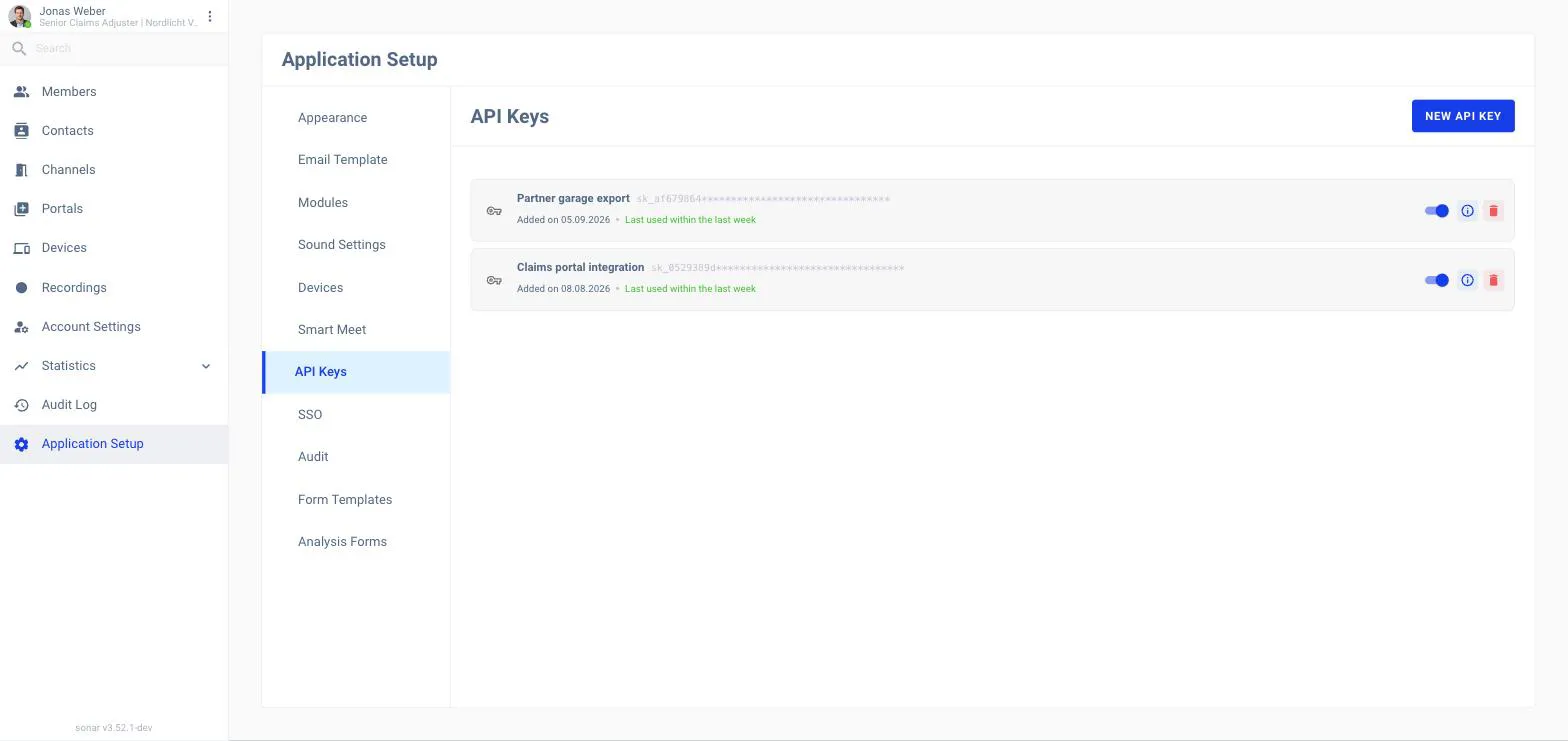Open the Analysis Forms tab
1568x741 pixels.
click(x=356, y=542)
